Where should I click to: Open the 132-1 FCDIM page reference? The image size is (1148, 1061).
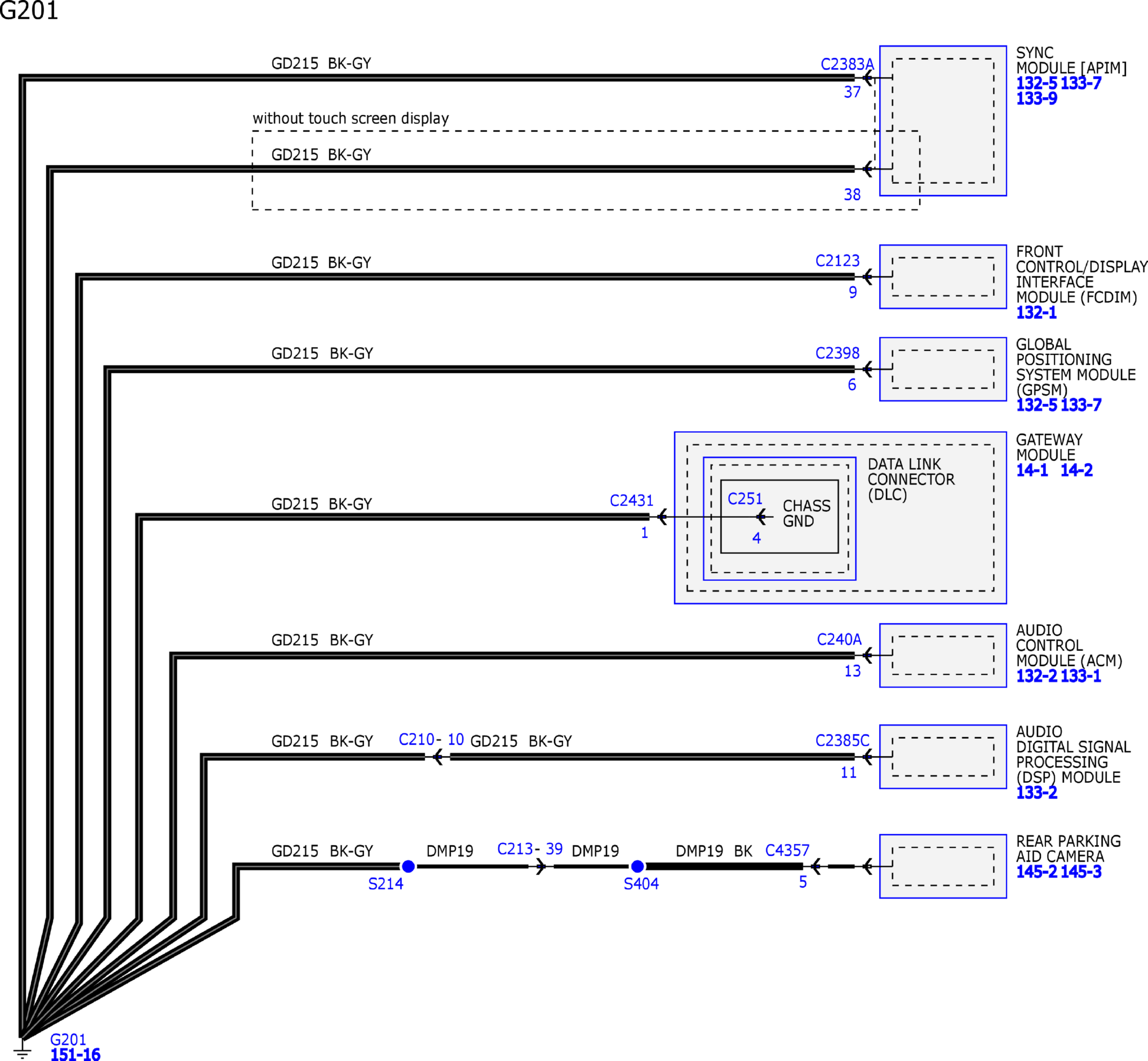pyautogui.click(x=1036, y=313)
